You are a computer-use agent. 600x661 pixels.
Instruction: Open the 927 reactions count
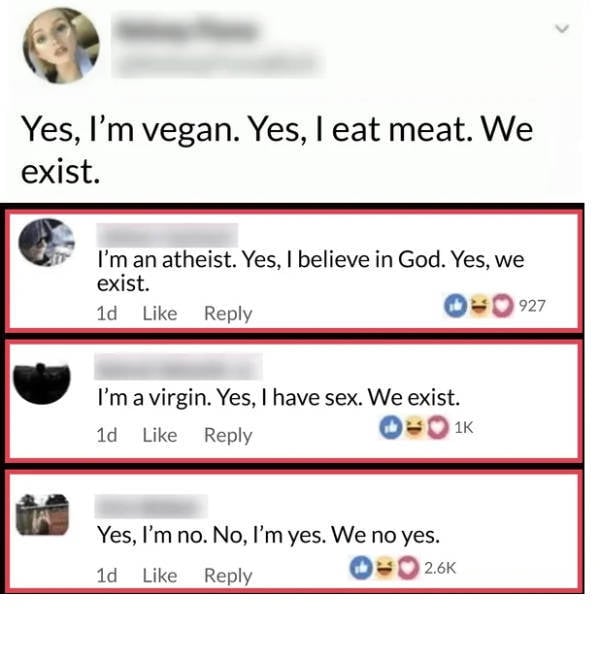(x=533, y=306)
